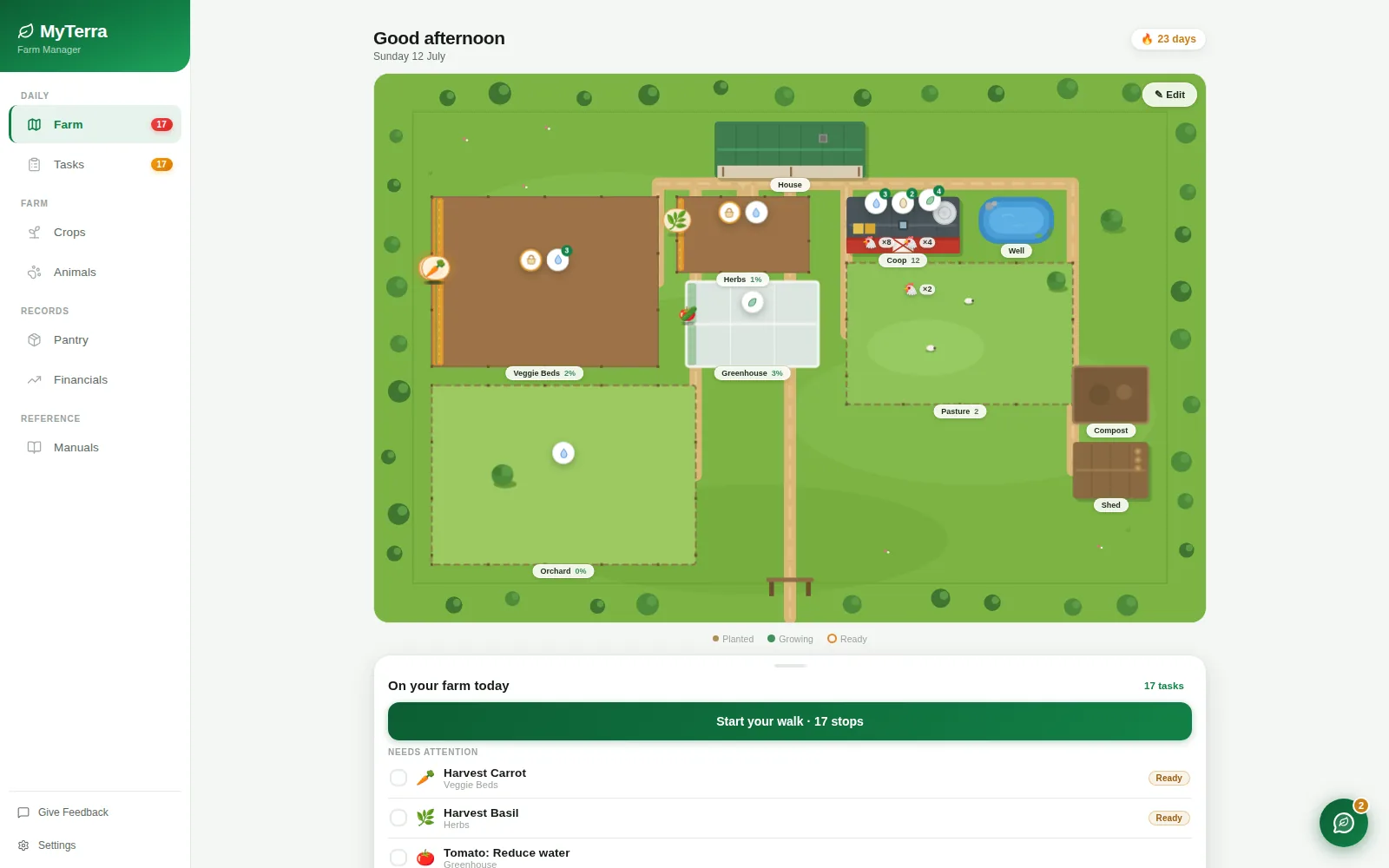Click the Well label
The height and width of the screenshot is (868, 1389).
(1016, 251)
